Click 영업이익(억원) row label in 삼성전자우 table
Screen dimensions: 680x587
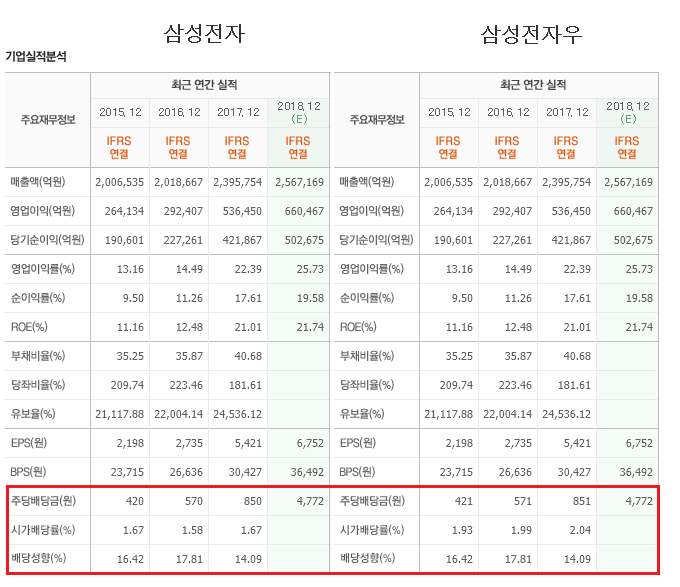pos(371,211)
